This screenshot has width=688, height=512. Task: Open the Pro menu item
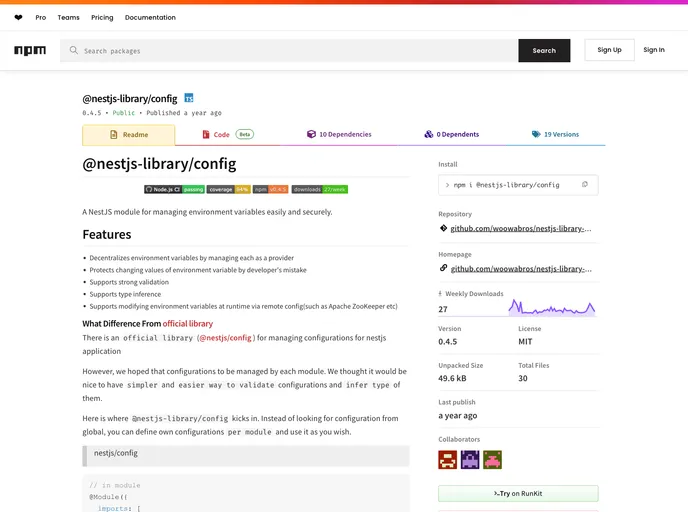(x=41, y=18)
